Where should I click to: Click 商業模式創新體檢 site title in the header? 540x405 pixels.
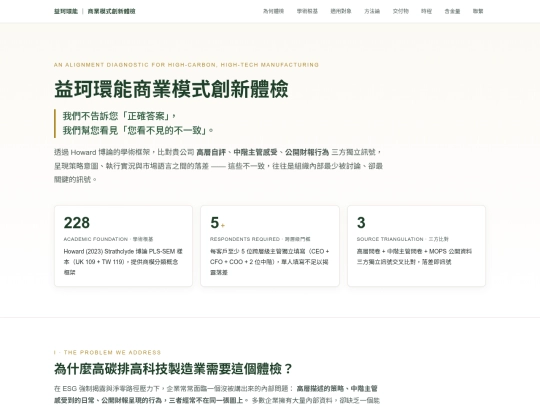coord(111,11)
